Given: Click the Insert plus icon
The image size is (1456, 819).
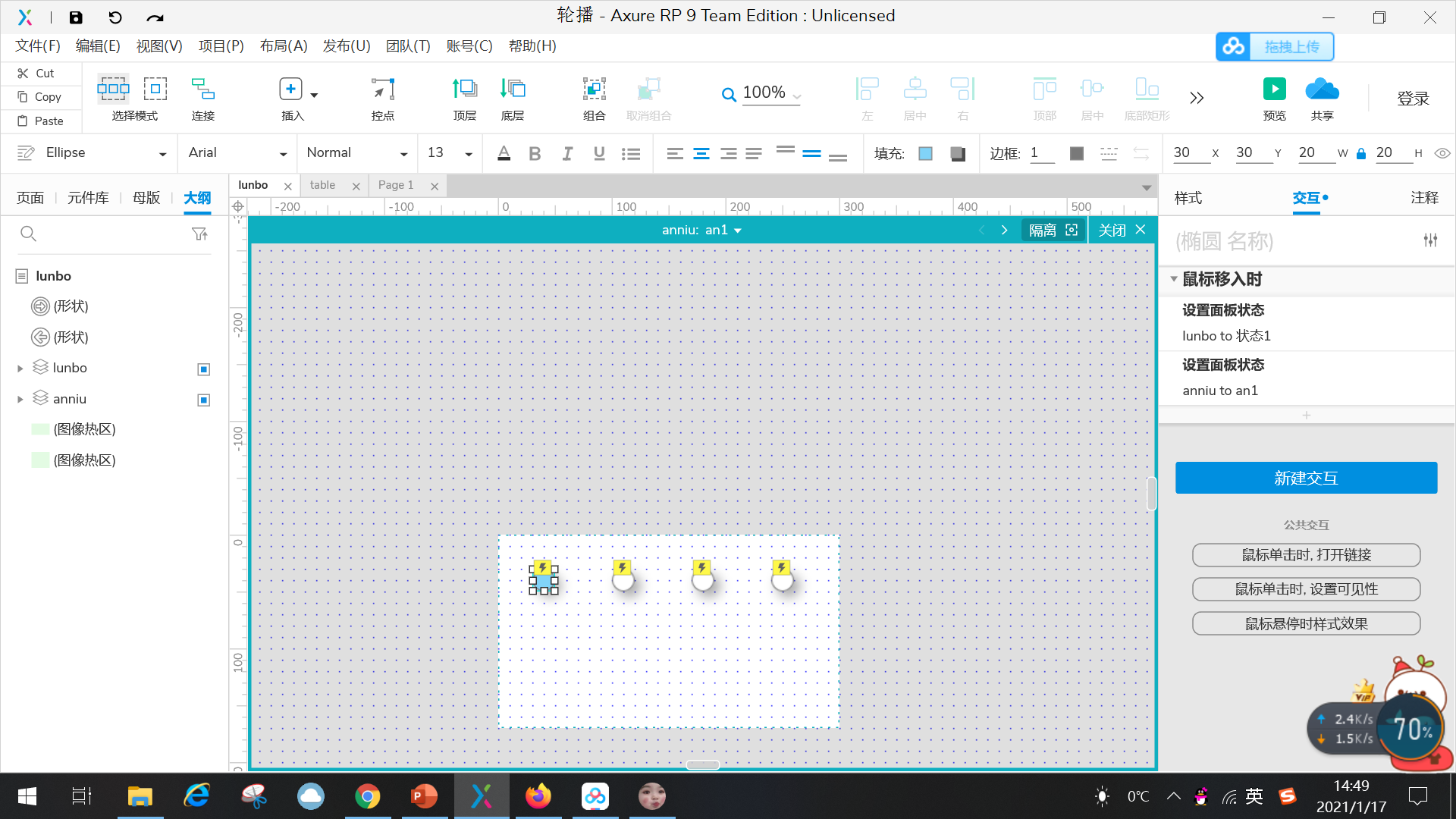Looking at the screenshot, I should (290, 89).
